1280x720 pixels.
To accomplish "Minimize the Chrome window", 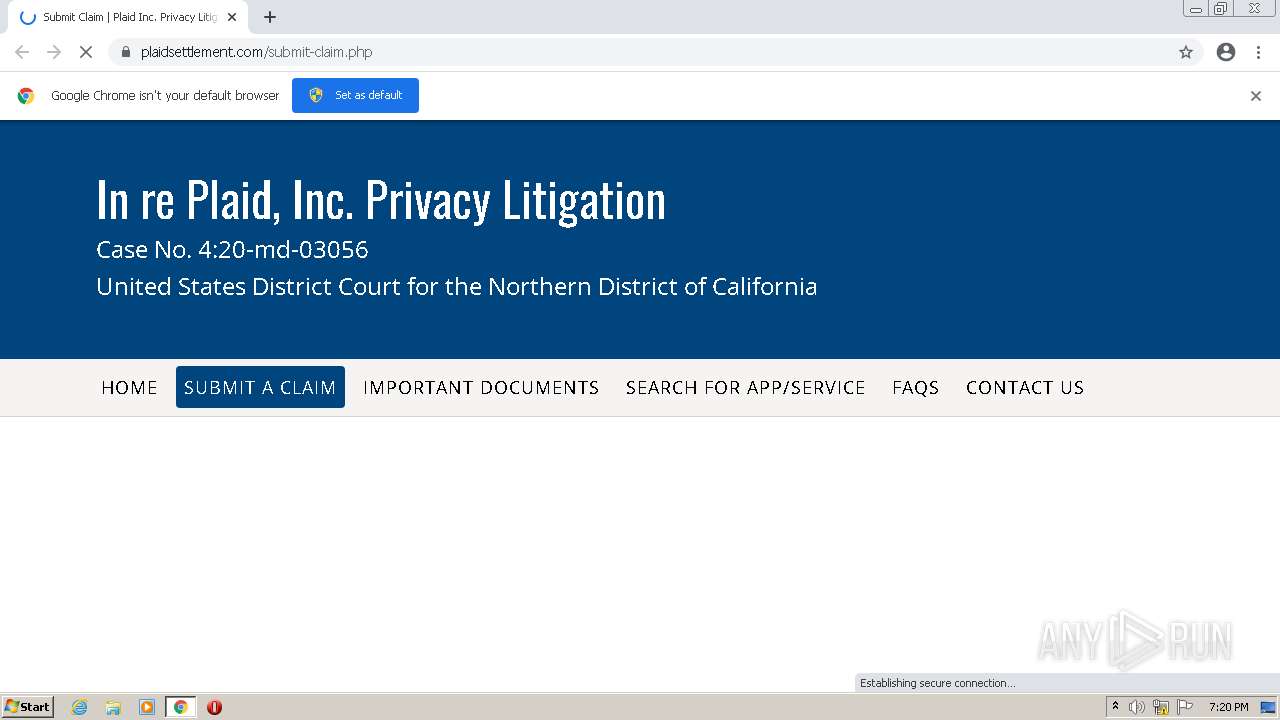I will point(1196,9).
